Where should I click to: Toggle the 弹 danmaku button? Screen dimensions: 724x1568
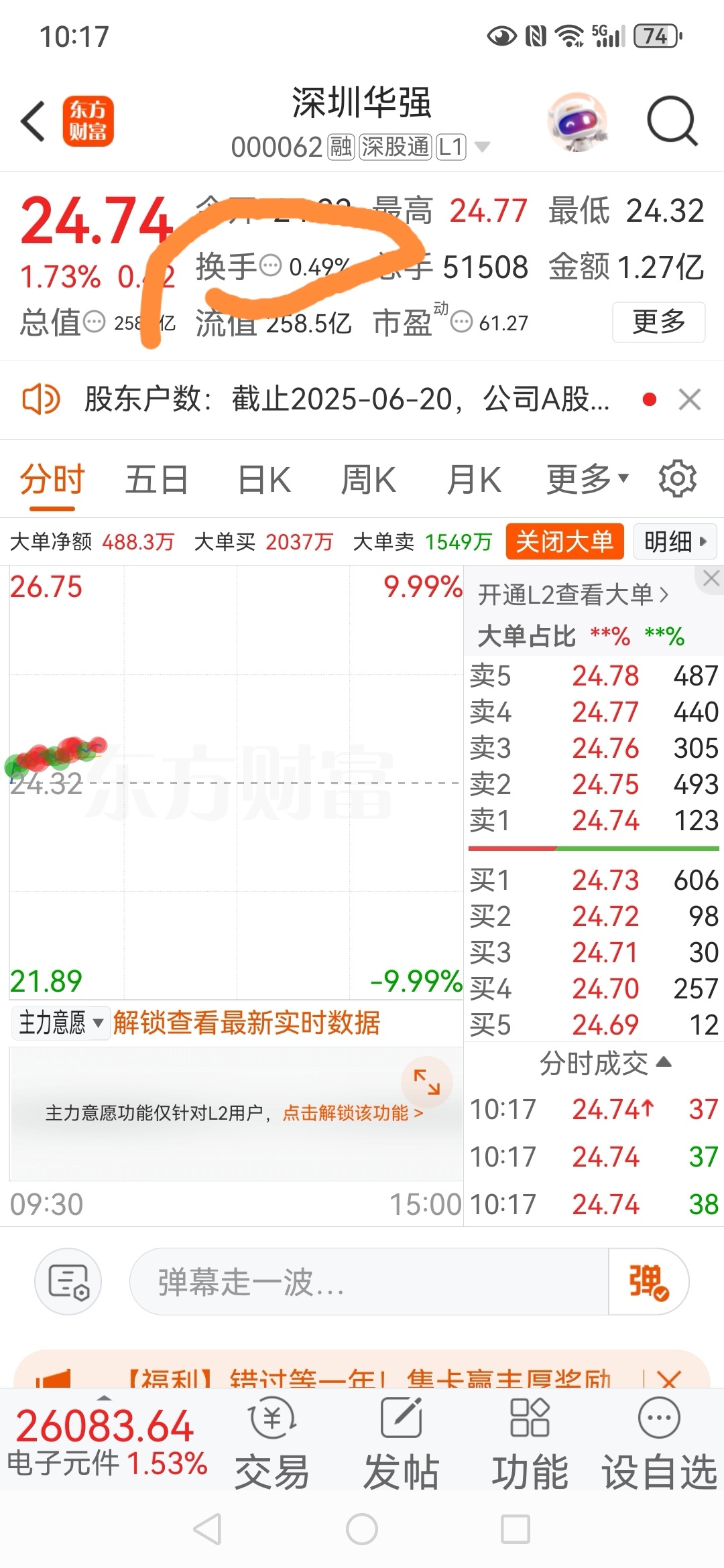(x=648, y=1281)
